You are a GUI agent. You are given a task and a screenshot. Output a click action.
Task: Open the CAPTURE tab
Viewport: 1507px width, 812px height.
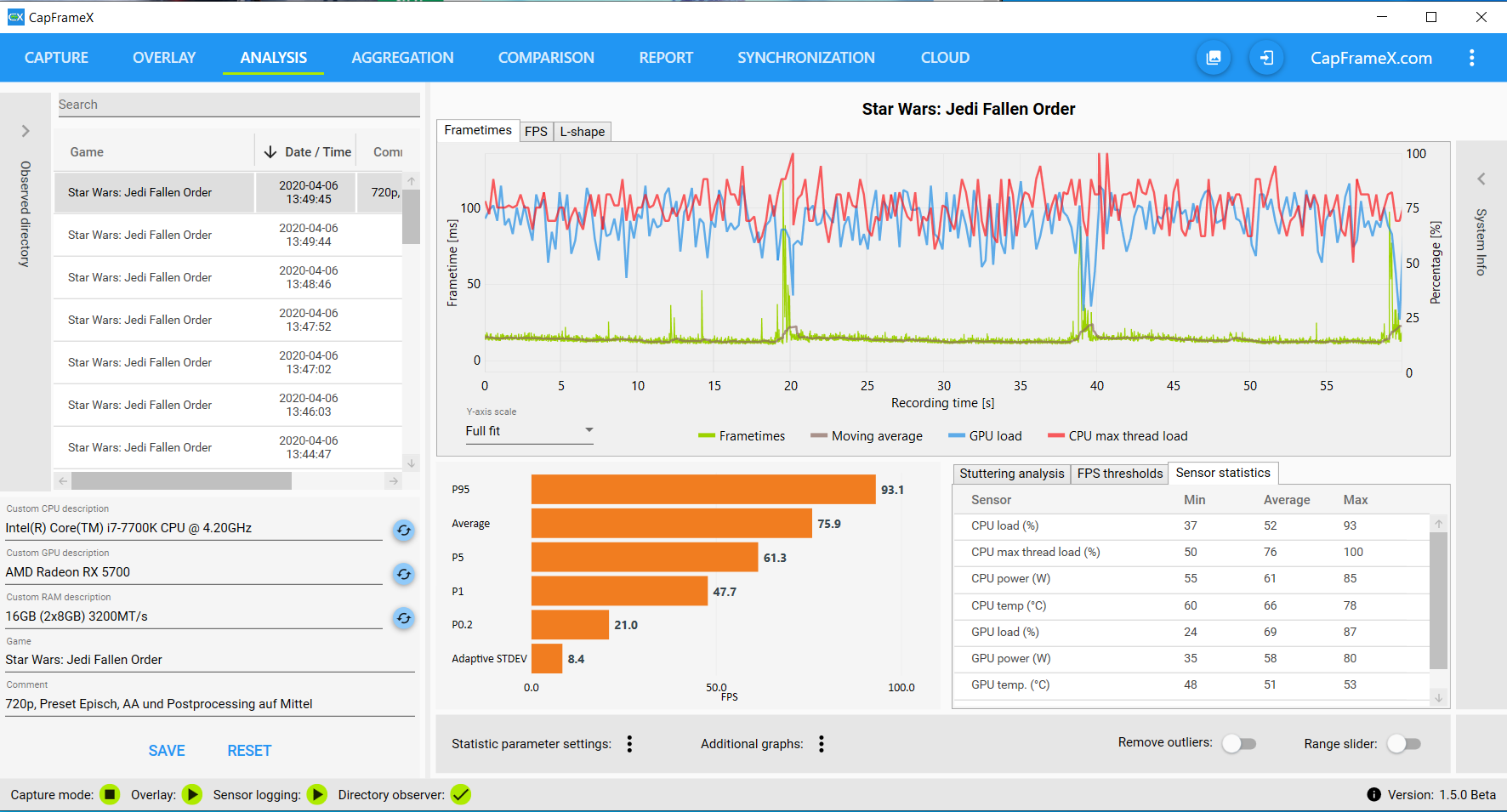(x=56, y=58)
